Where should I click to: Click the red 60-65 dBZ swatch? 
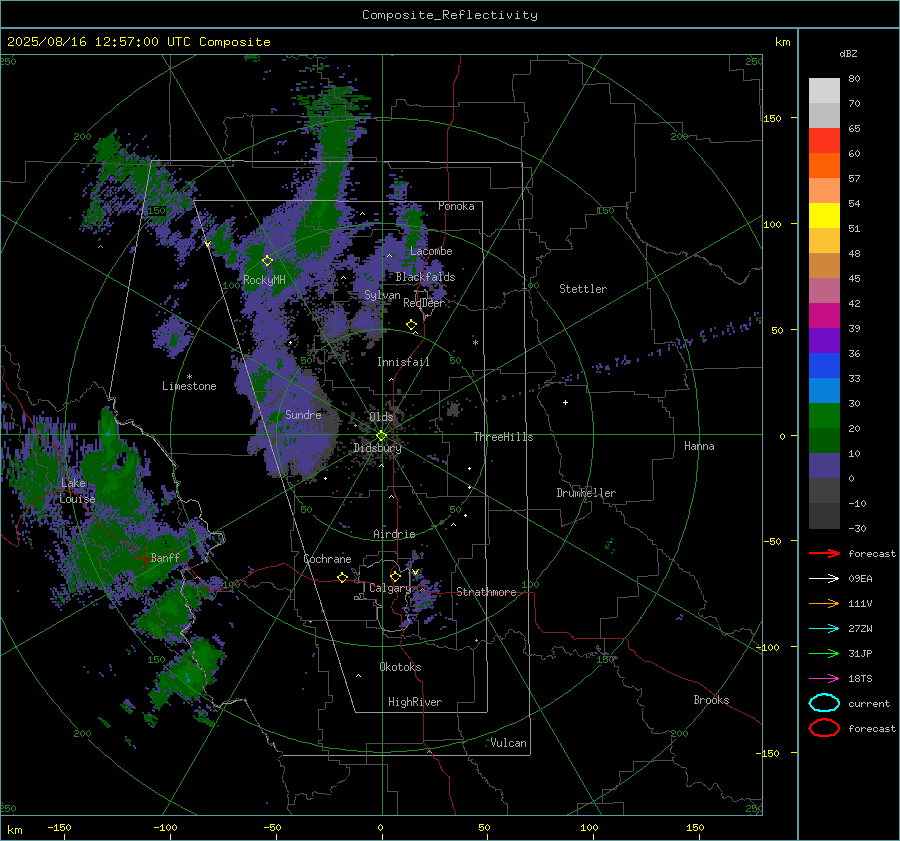pyautogui.click(x=824, y=141)
